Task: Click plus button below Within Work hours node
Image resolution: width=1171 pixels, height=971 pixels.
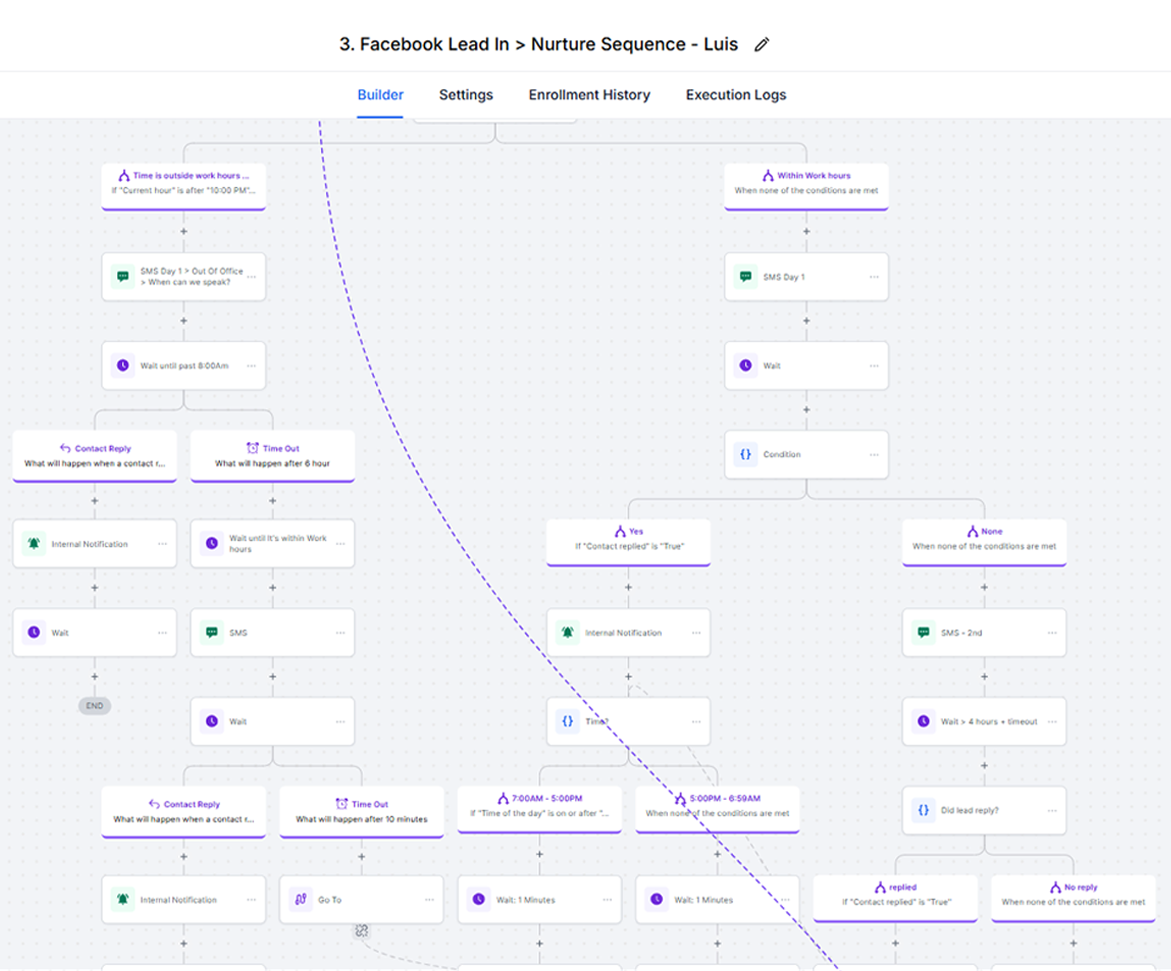Action: 806,232
